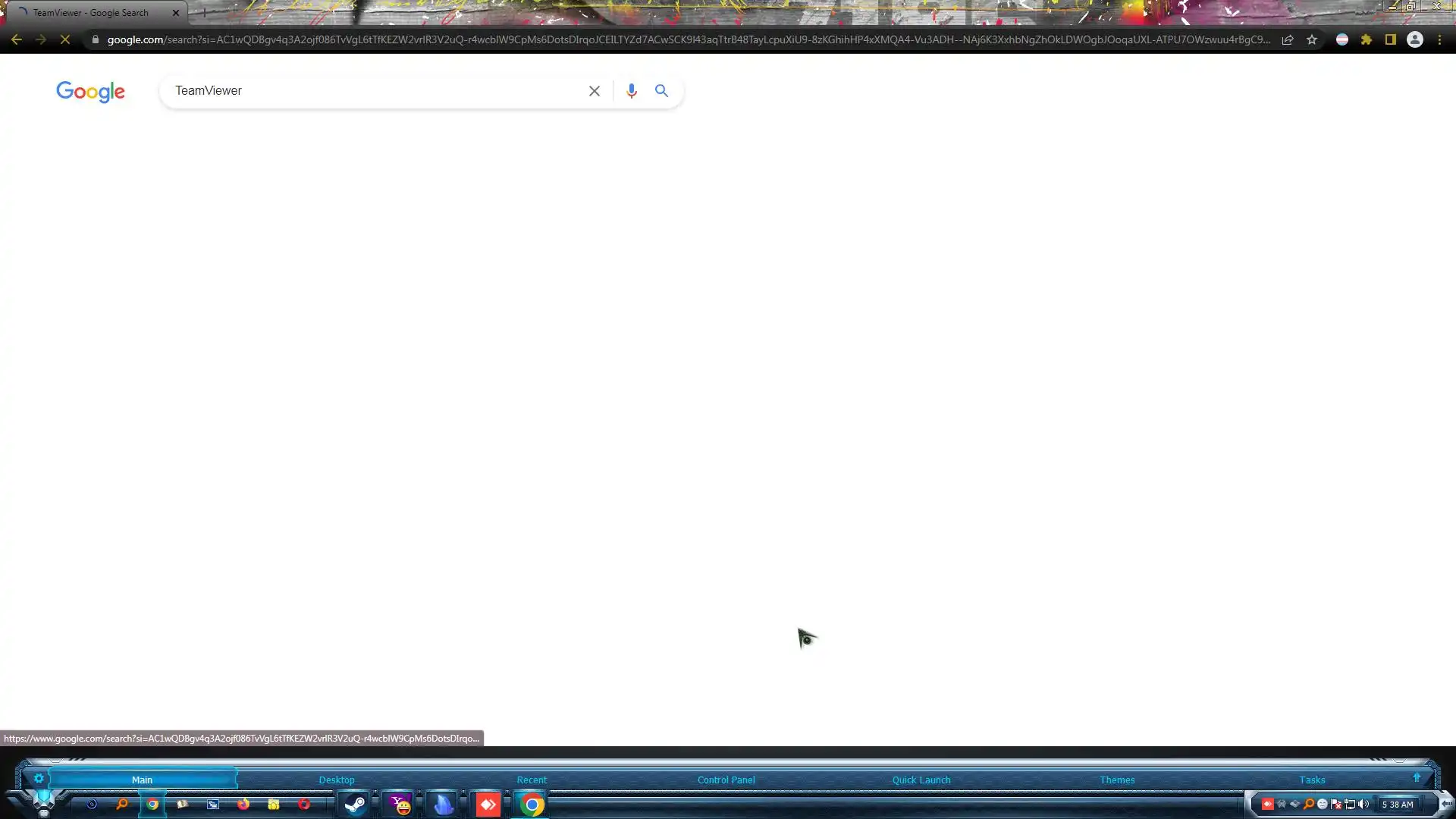Stop loading the page
The height and width of the screenshot is (819, 1456).
[65, 39]
